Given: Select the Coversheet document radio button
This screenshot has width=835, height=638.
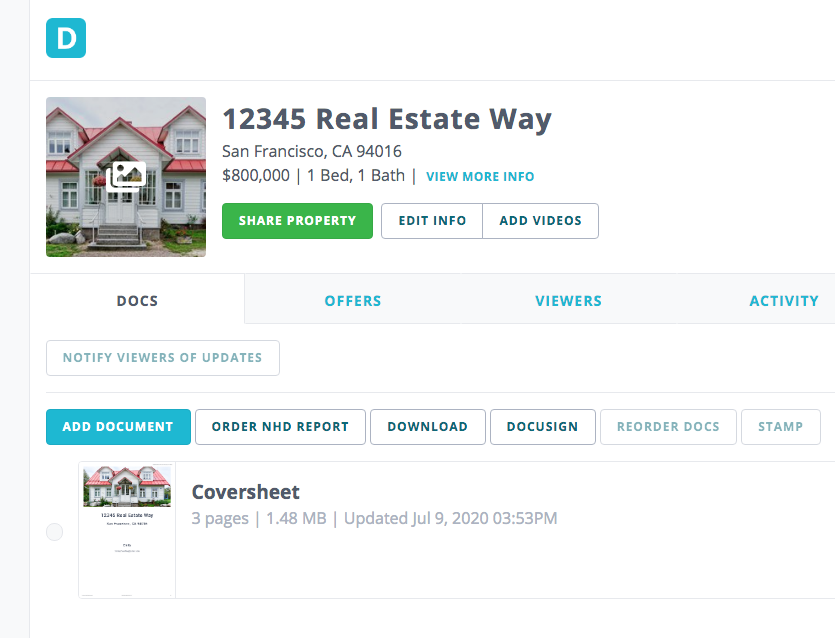Looking at the screenshot, I should pyautogui.click(x=54, y=531).
